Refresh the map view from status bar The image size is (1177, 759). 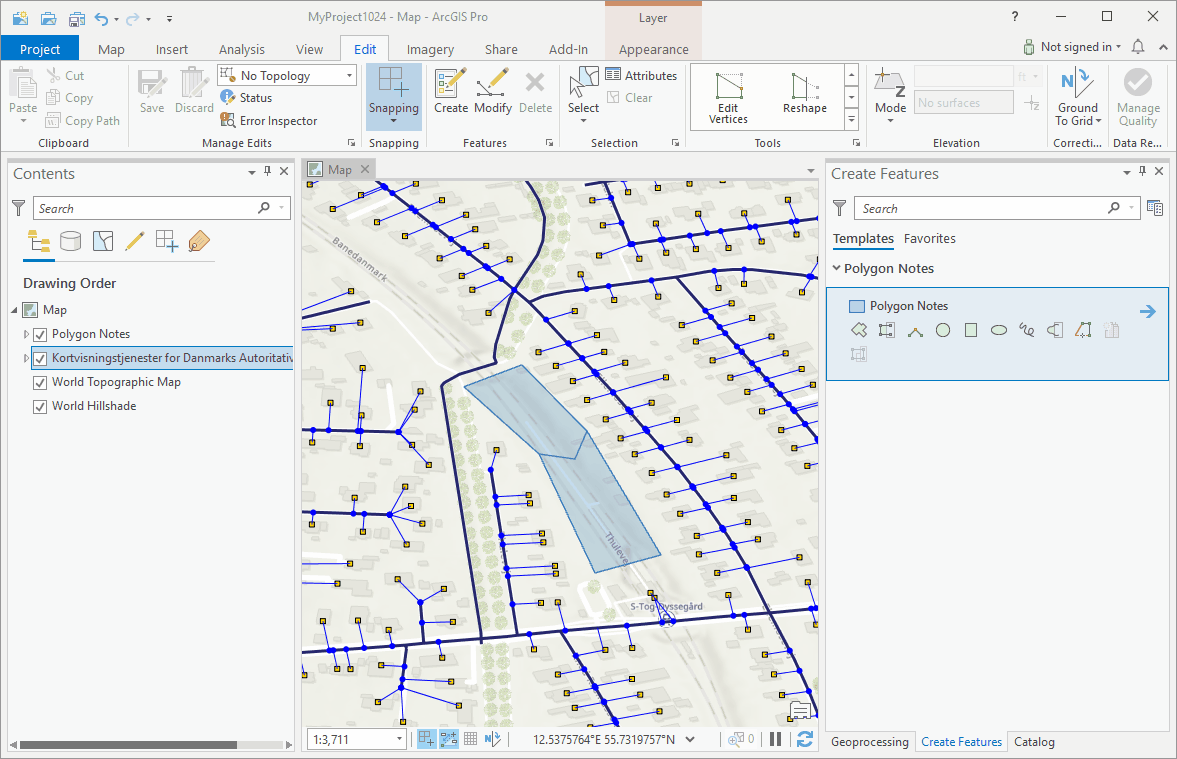tap(804, 740)
